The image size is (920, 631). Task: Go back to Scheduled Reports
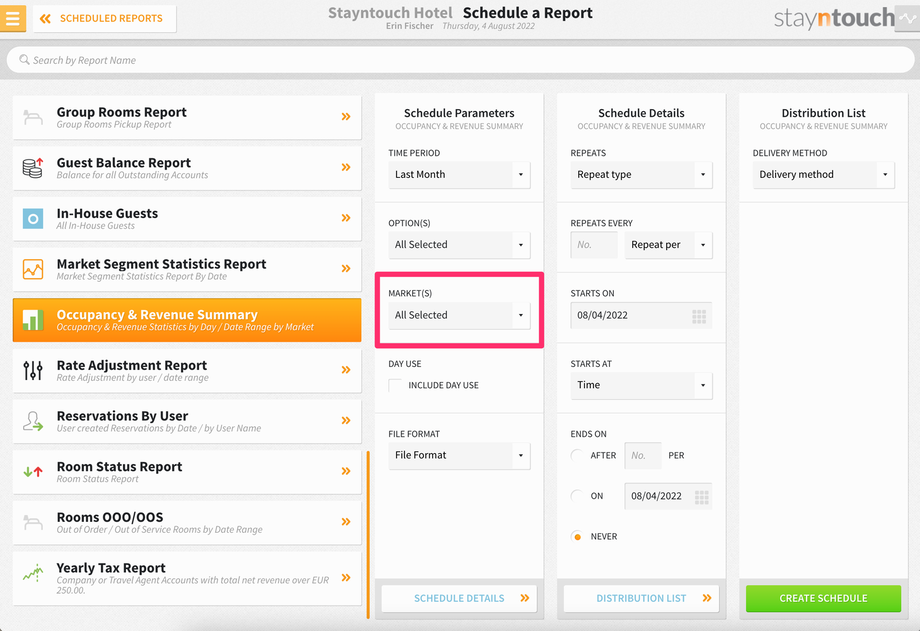[x=104, y=19]
